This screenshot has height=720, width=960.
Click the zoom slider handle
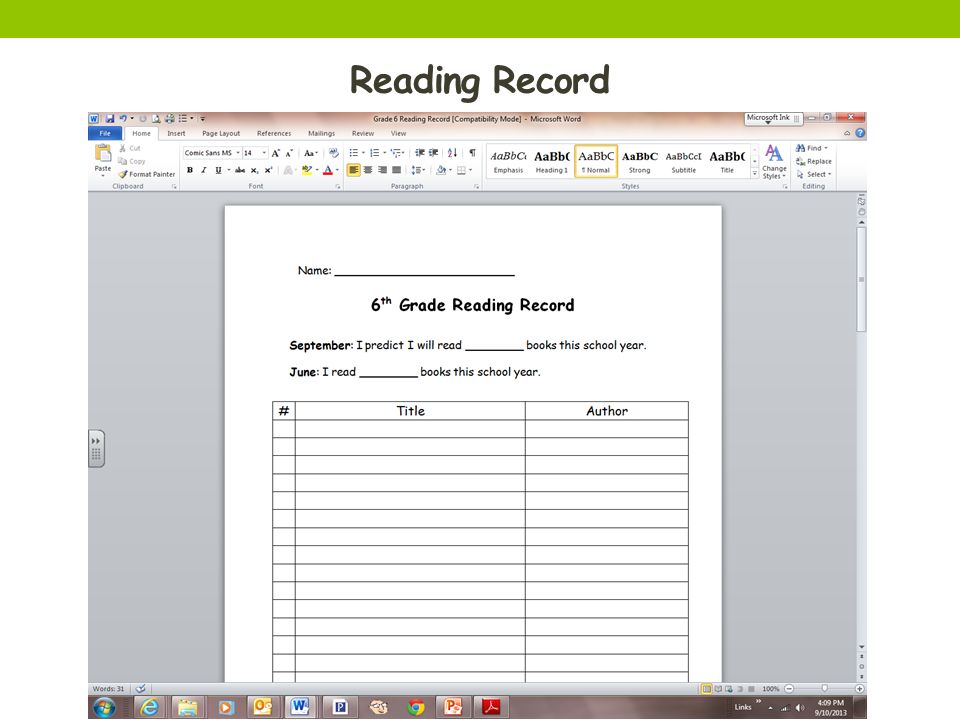click(825, 689)
